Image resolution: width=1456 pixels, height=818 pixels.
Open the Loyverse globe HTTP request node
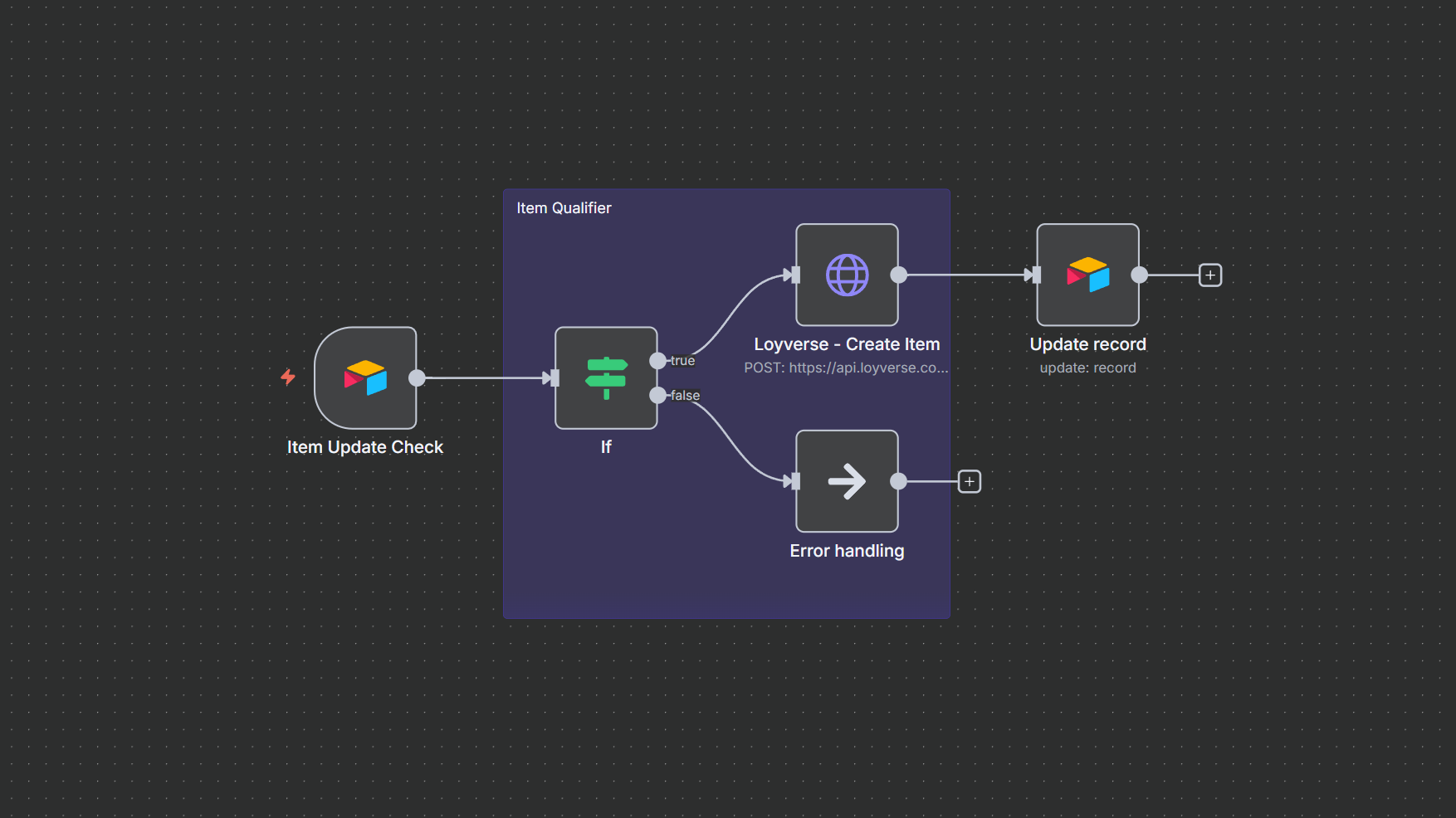[847, 275]
